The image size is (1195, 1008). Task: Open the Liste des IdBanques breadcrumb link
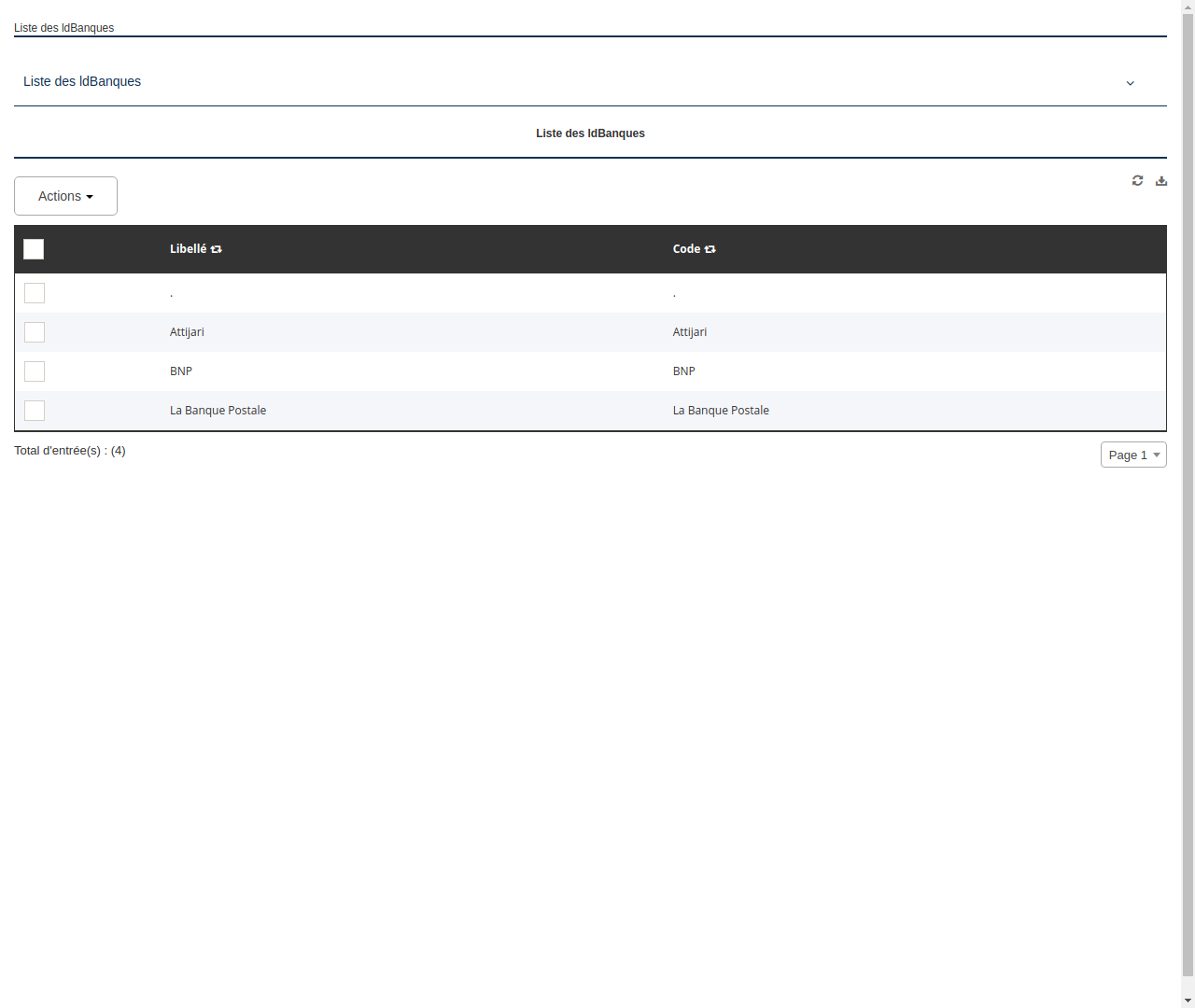pos(63,28)
